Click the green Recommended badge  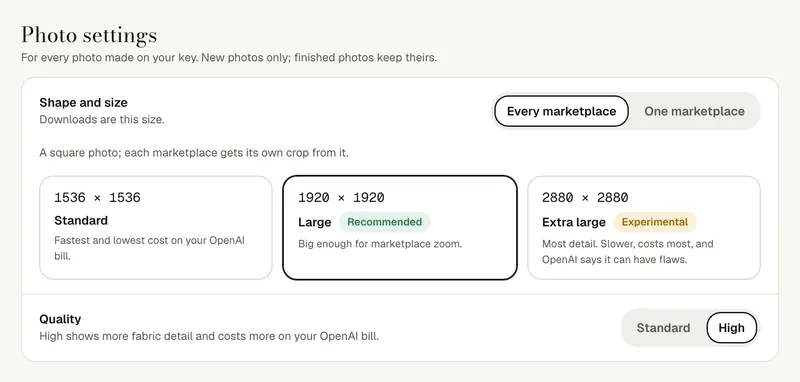click(x=385, y=222)
